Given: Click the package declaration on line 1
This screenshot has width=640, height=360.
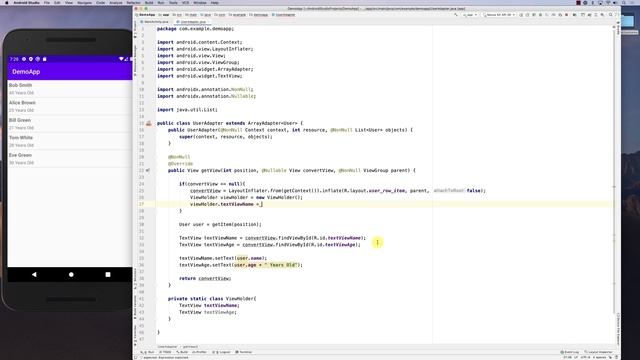Looking at the screenshot, I should [196, 29].
